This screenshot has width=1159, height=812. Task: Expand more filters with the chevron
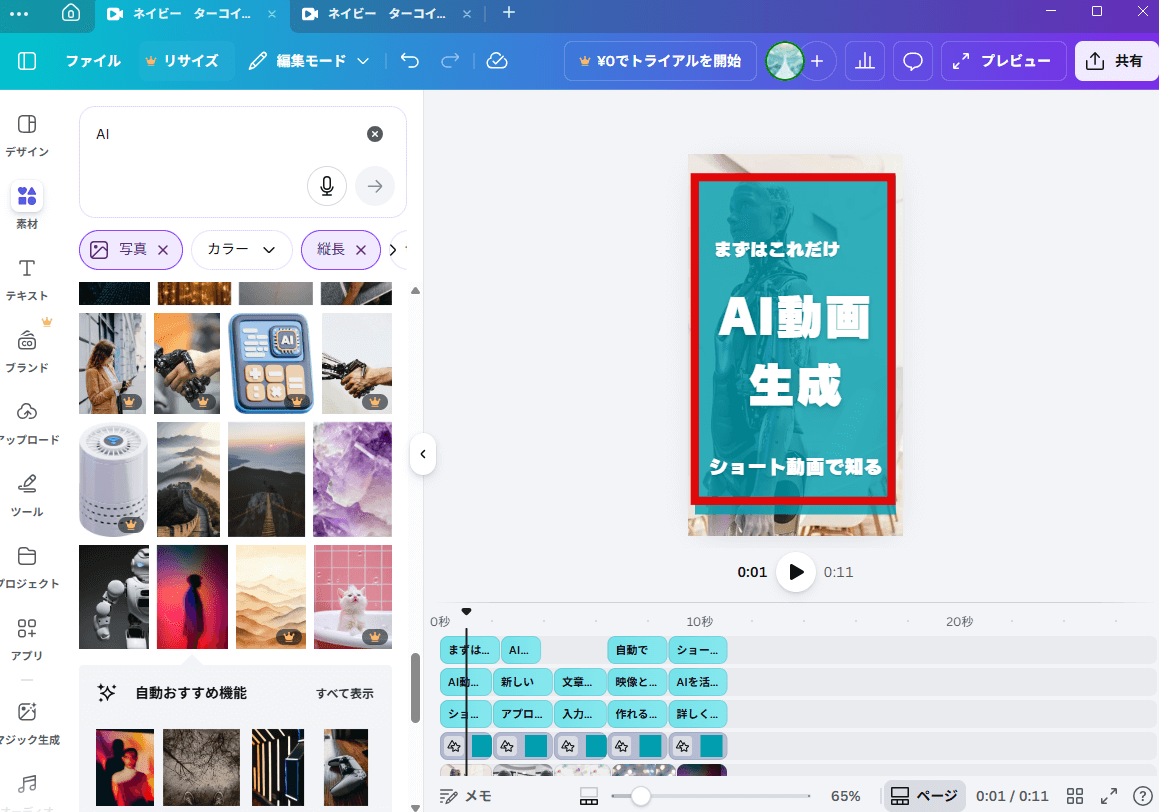coord(392,249)
